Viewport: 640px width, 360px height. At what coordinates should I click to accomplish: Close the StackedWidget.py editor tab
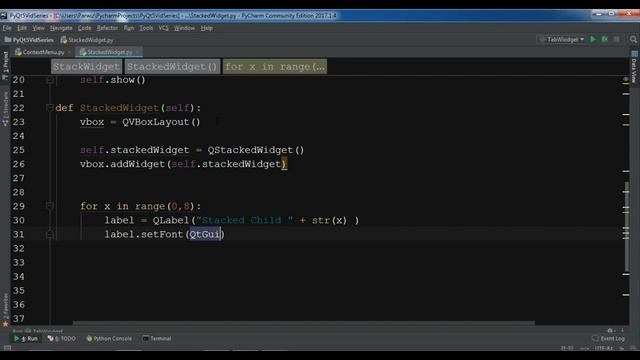pos(137,52)
